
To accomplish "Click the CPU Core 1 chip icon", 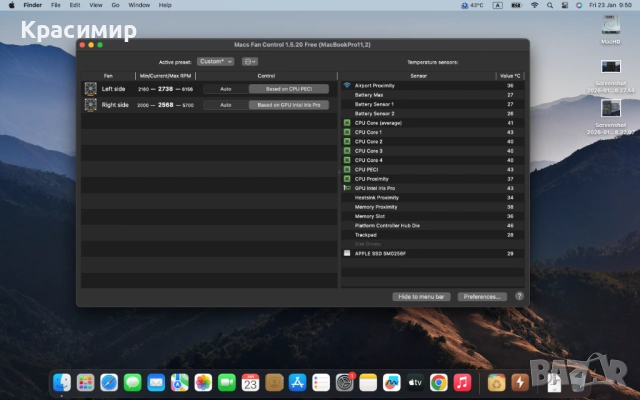I will 347,132.
